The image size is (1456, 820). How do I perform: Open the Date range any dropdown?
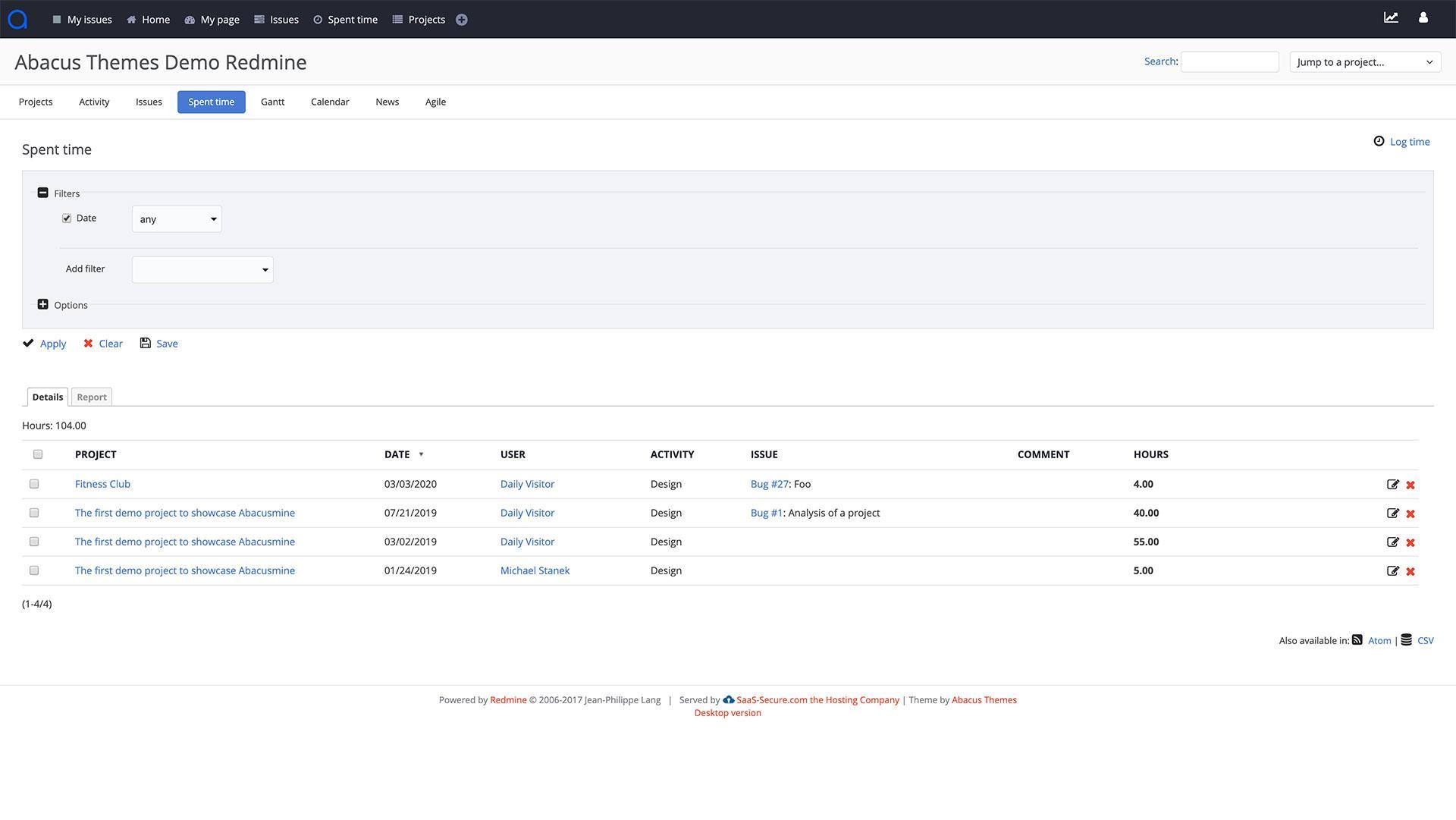[176, 219]
